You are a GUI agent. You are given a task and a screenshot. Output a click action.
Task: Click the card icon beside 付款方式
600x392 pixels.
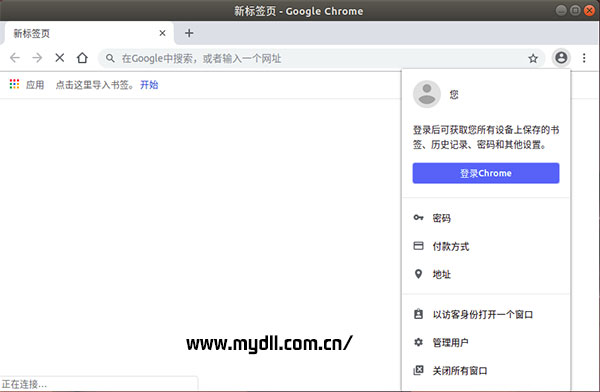pyautogui.click(x=418, y=246)
